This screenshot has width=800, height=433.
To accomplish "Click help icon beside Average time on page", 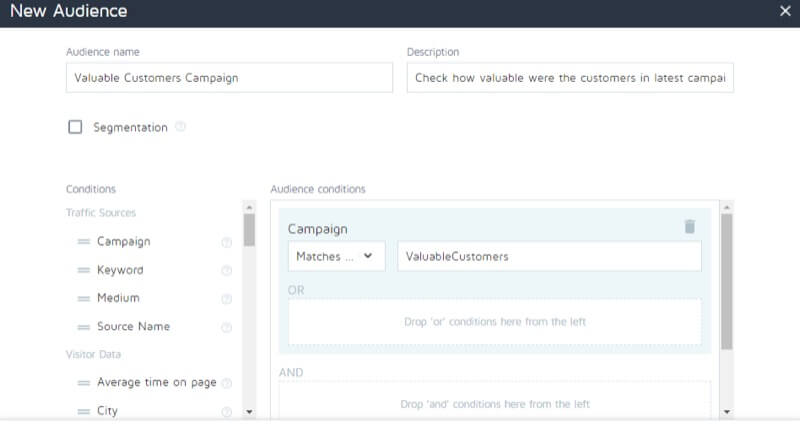I will pos(226,383).
